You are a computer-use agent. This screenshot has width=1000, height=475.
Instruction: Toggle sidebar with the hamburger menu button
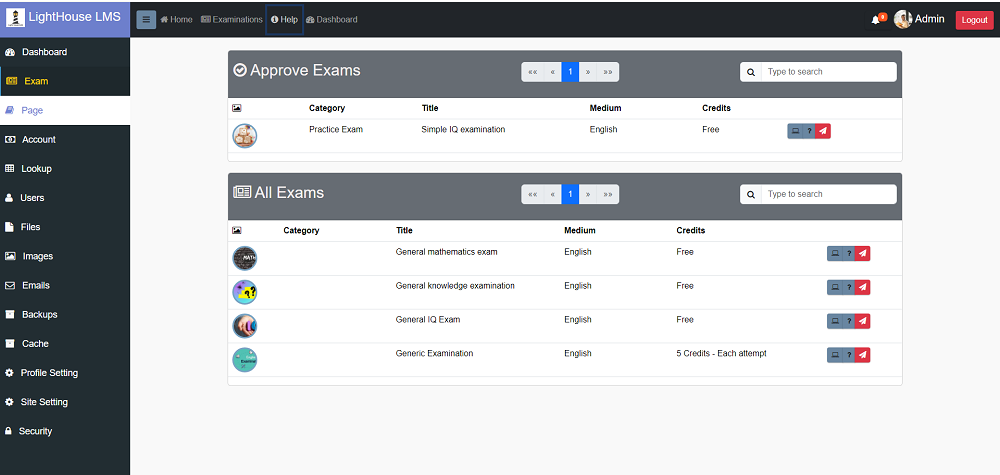pyautogui.click(x=146, y=20)
